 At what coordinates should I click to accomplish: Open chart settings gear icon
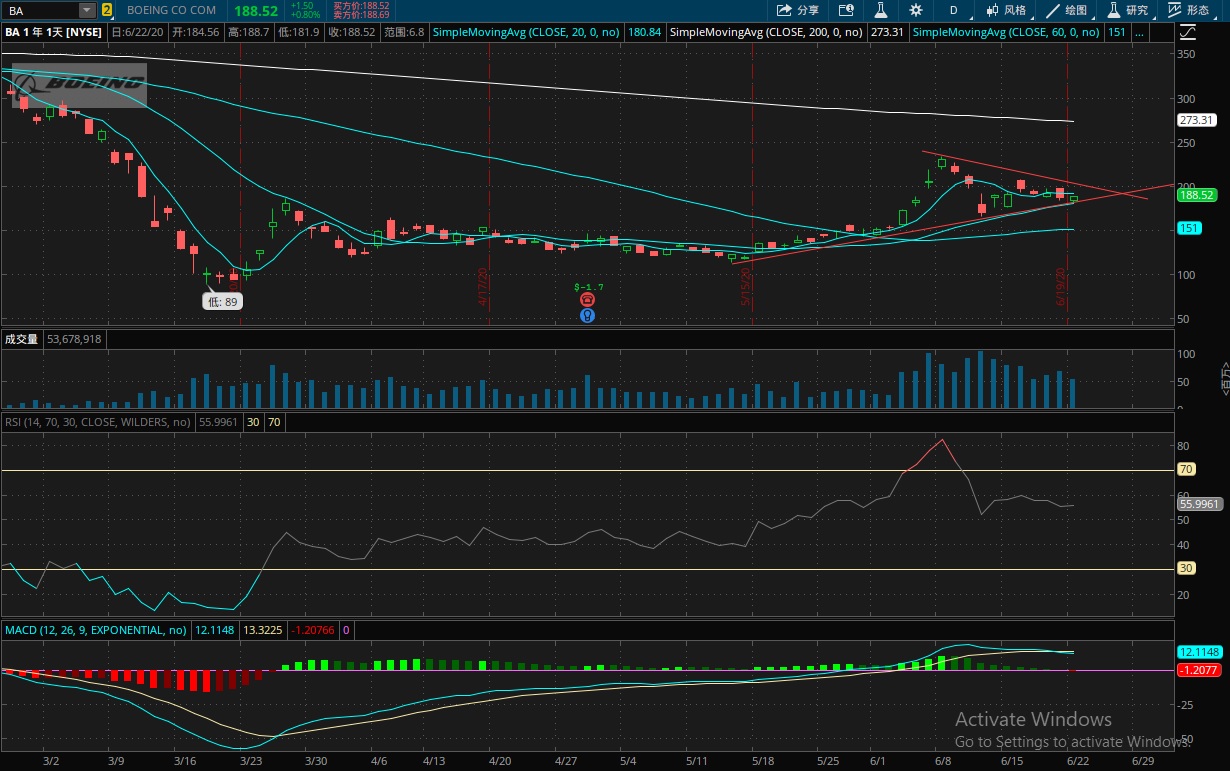916,10
